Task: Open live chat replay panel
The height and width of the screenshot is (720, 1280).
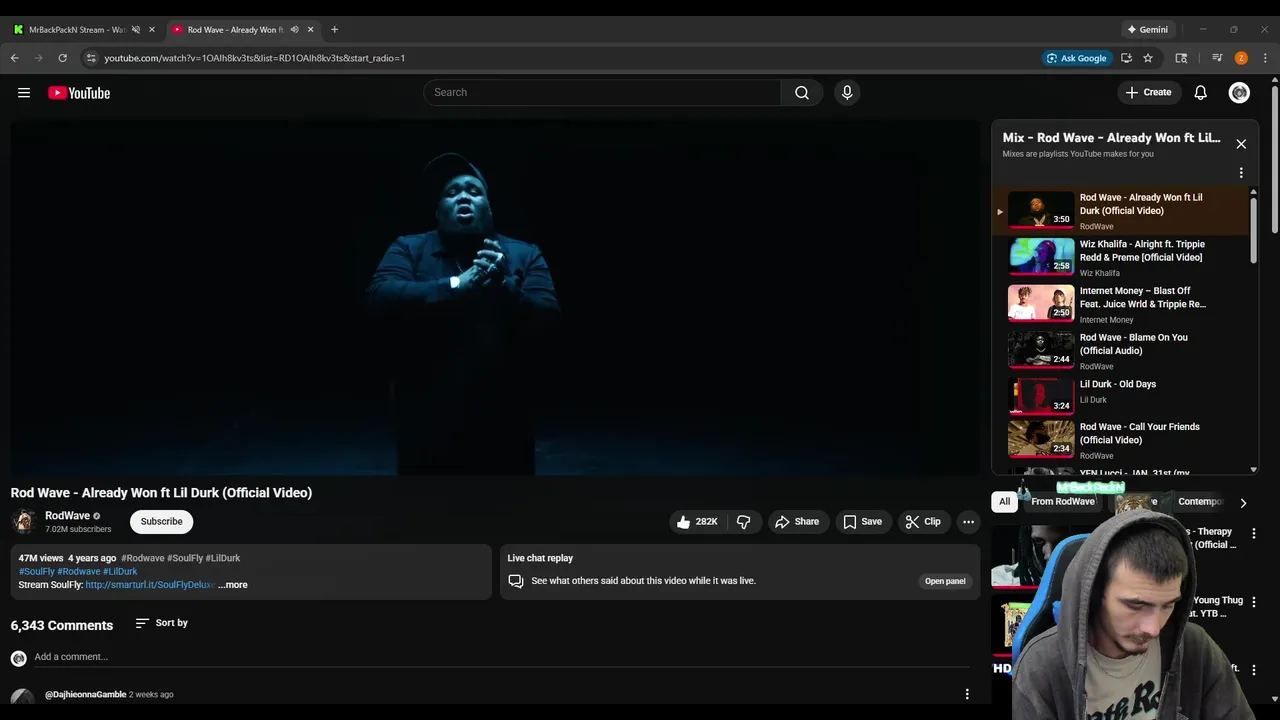Action: point(945,581)
